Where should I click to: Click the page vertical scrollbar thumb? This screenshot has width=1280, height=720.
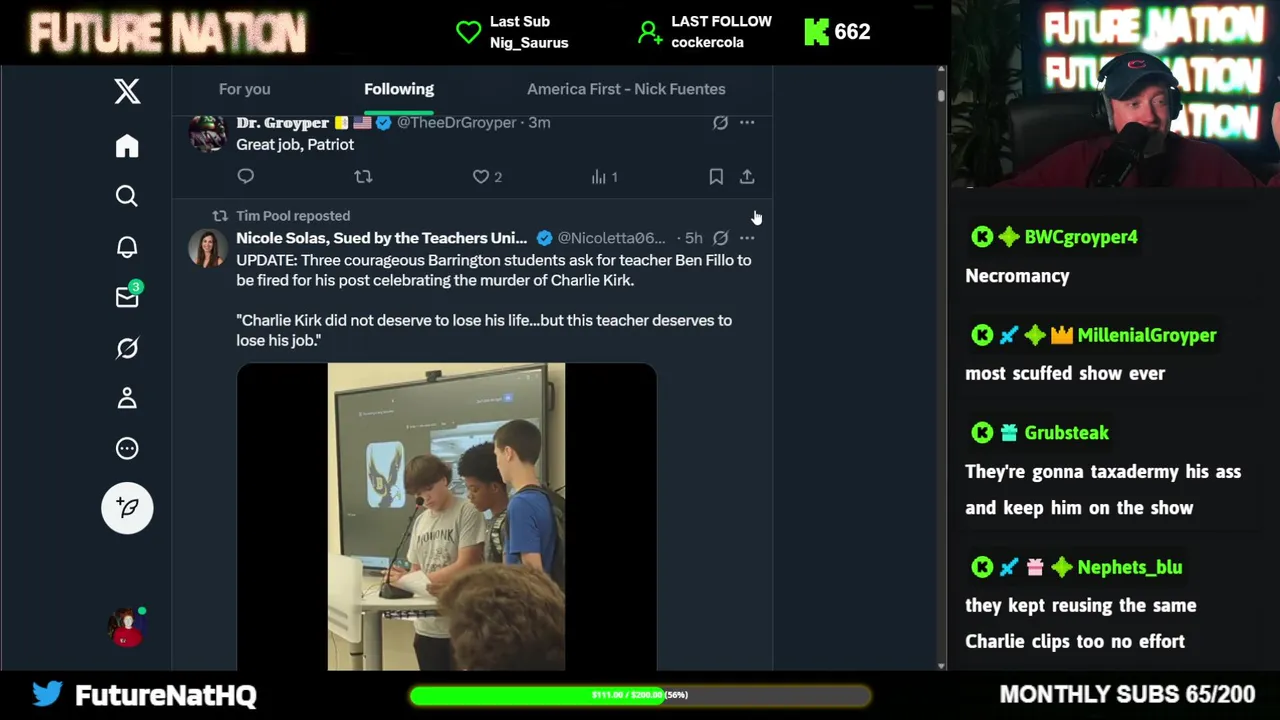(941, 94)
